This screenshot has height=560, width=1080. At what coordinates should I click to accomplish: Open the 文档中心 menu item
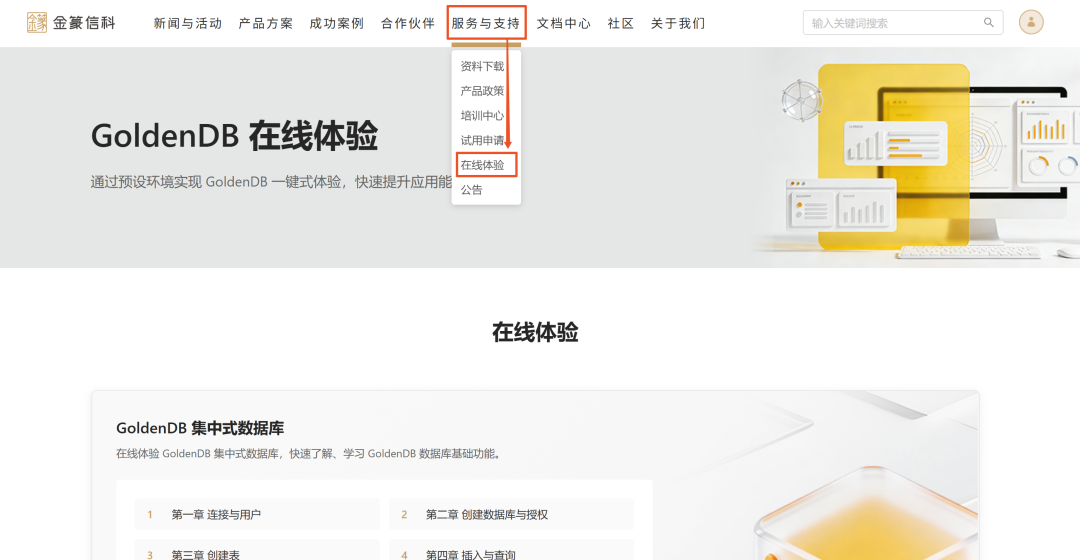[563, 23]
